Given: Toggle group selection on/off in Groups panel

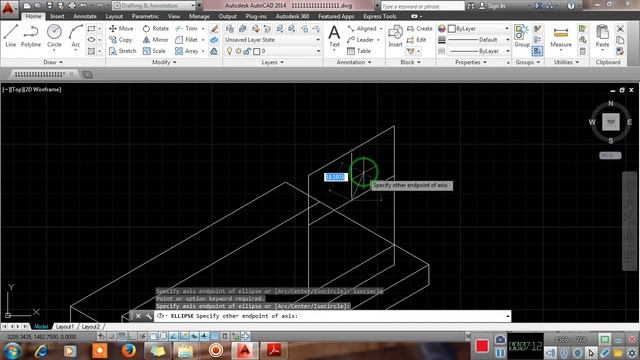Looking at the screenshot, I should tap(538, 51).
